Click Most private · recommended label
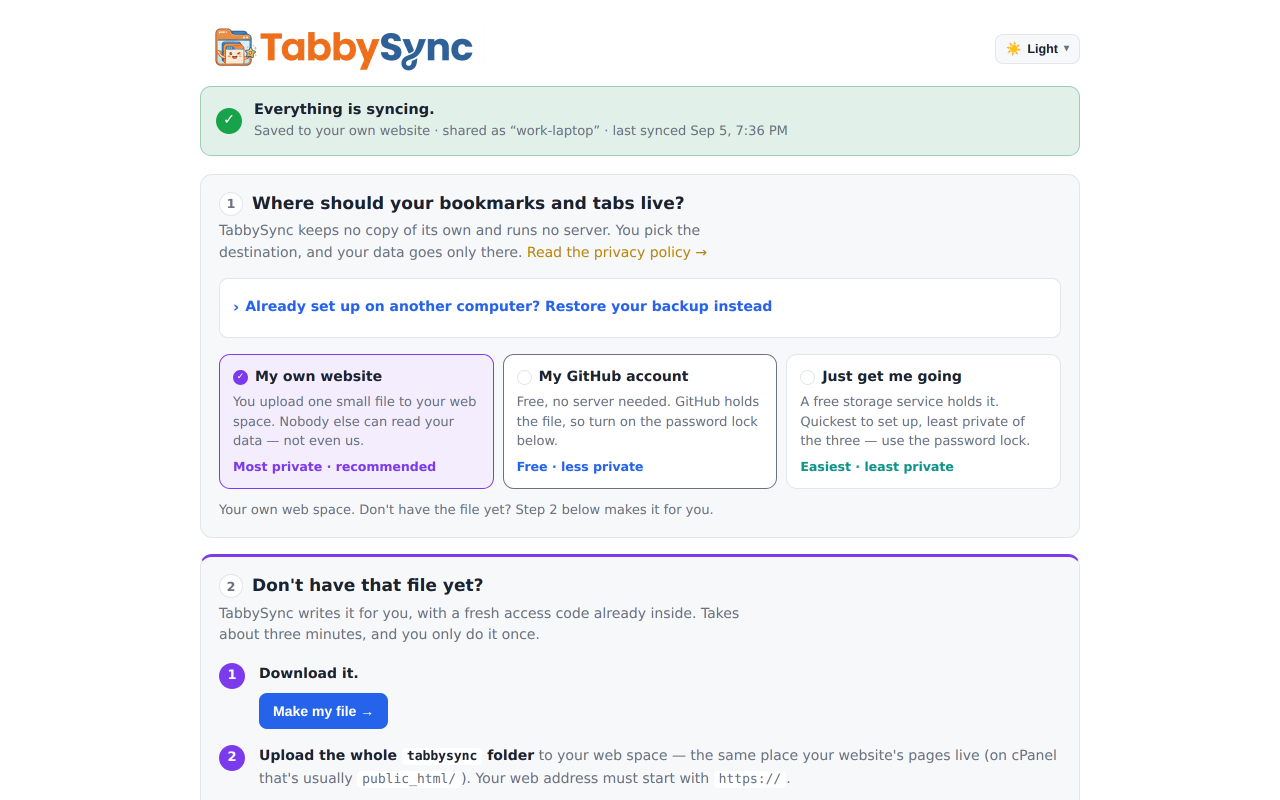Image resolution: width=1280 pixels, height=800 pixels. tap(334, 467)
